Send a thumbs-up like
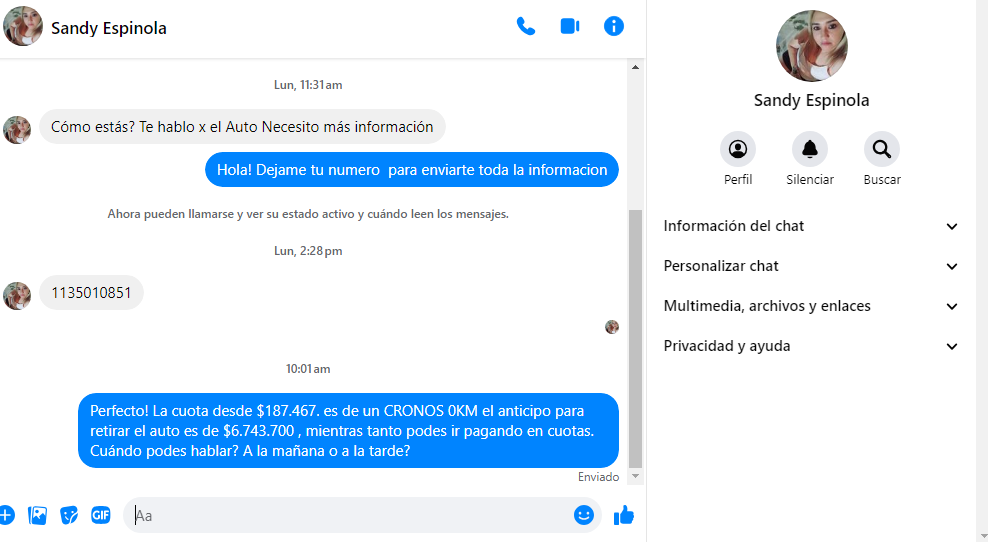 (624, 515)
